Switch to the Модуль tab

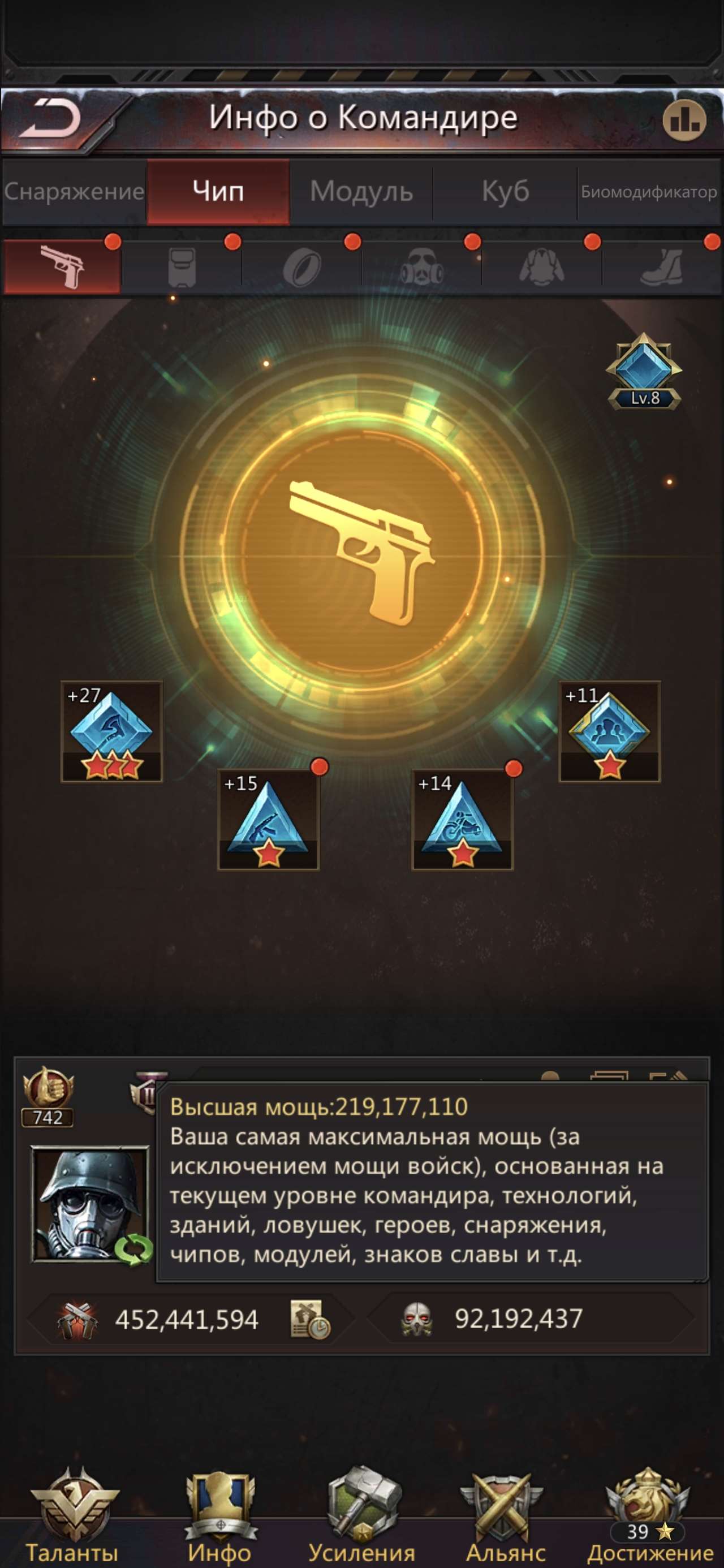pos(361,192)
